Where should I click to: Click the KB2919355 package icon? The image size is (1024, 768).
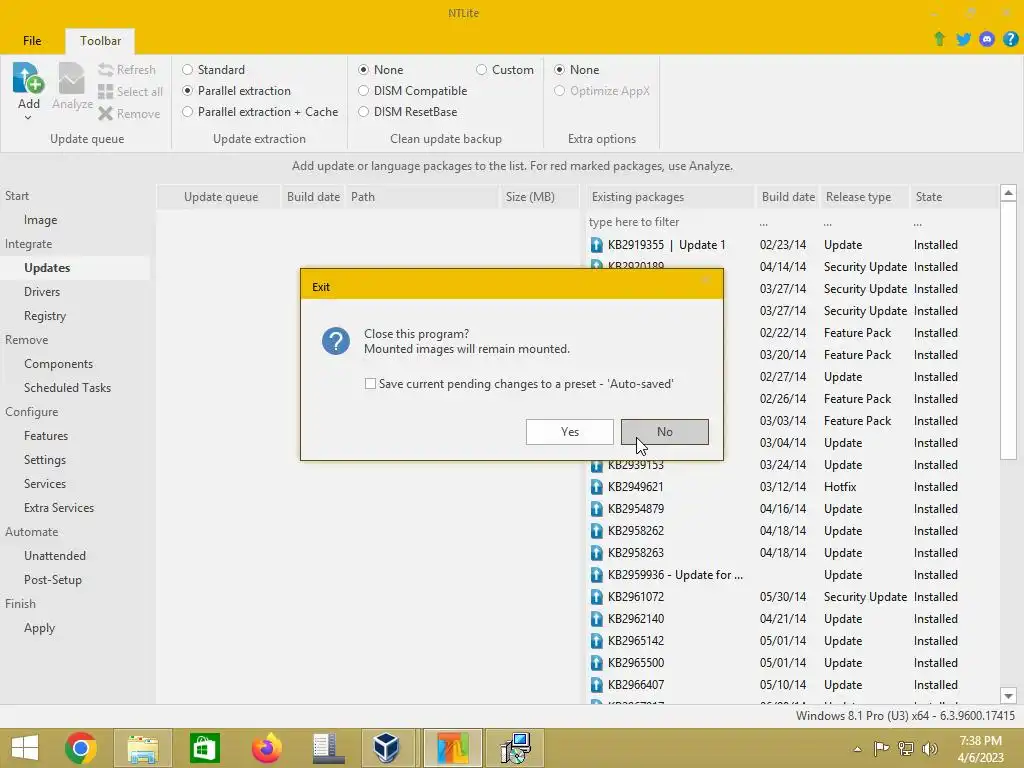coord(596,245)
